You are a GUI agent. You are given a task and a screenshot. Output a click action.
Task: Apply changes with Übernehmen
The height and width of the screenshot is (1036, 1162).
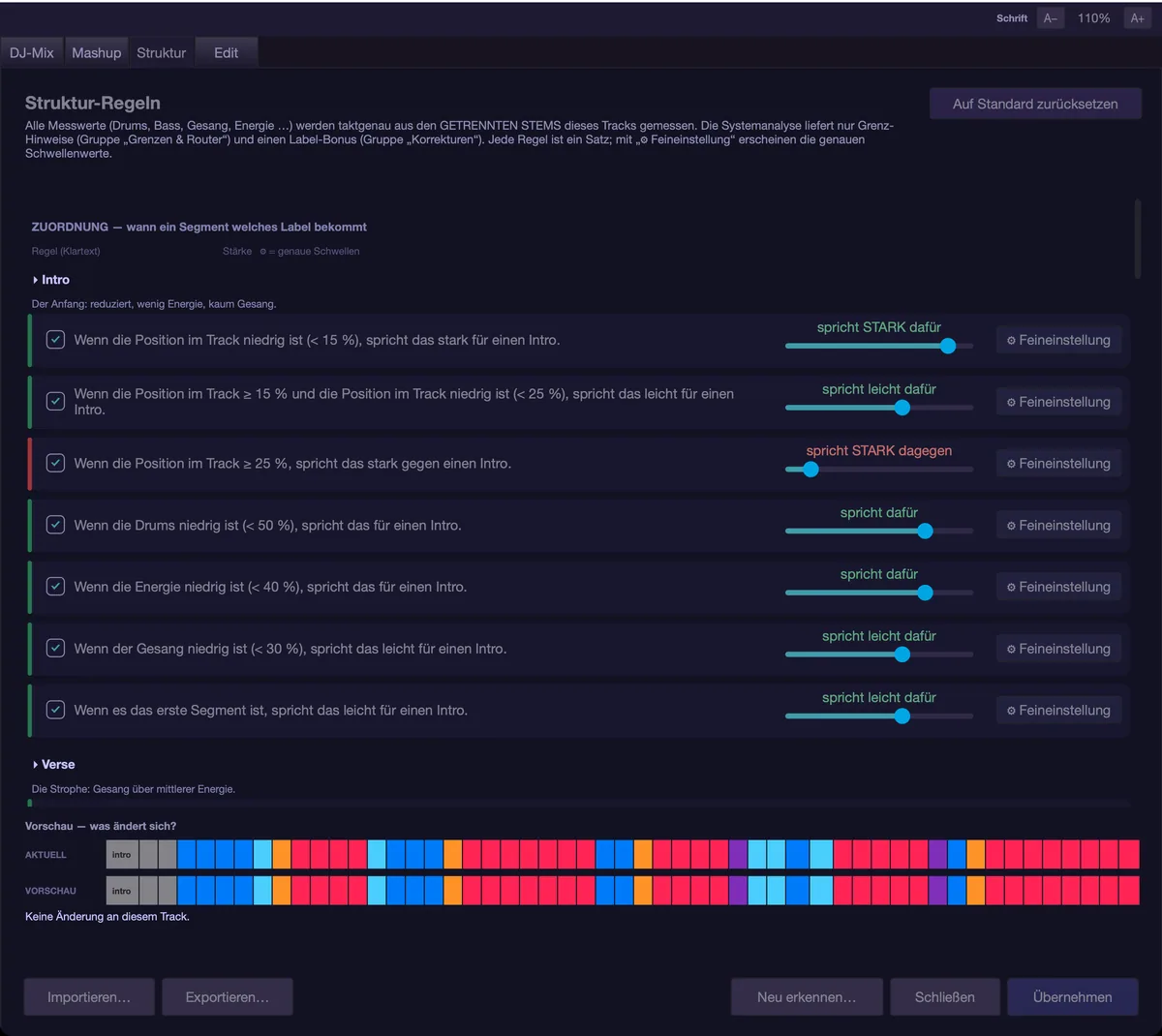click(1073, 997)
